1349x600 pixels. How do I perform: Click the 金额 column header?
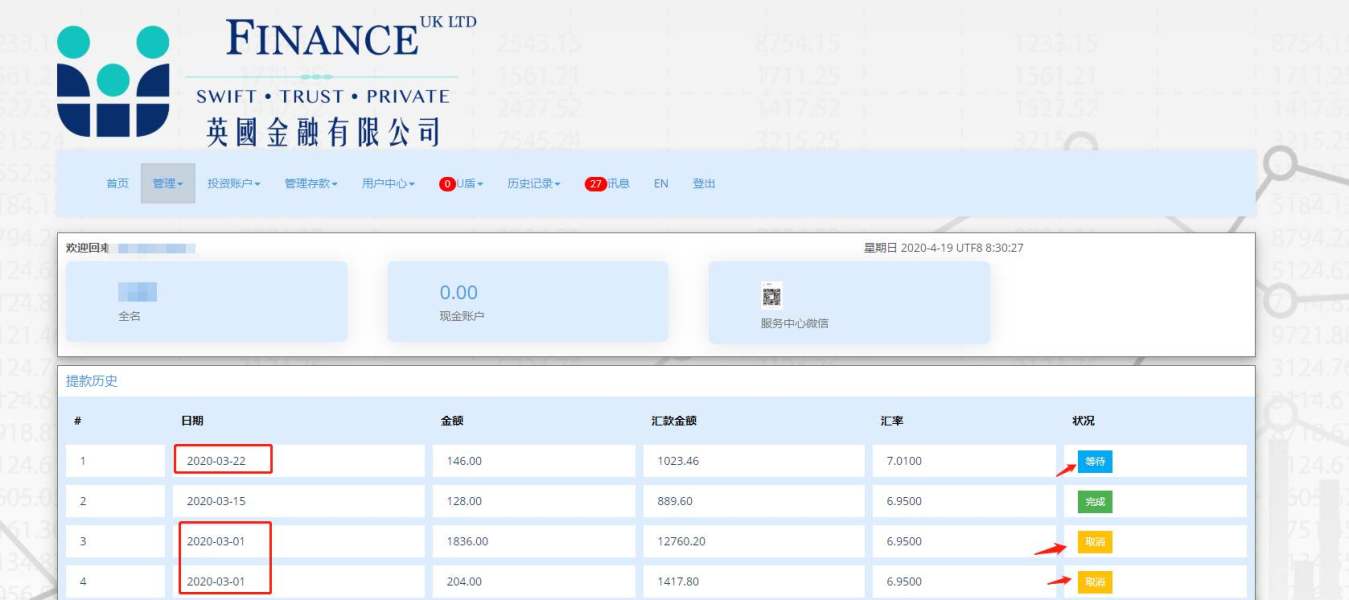click(x=452, y=421)
